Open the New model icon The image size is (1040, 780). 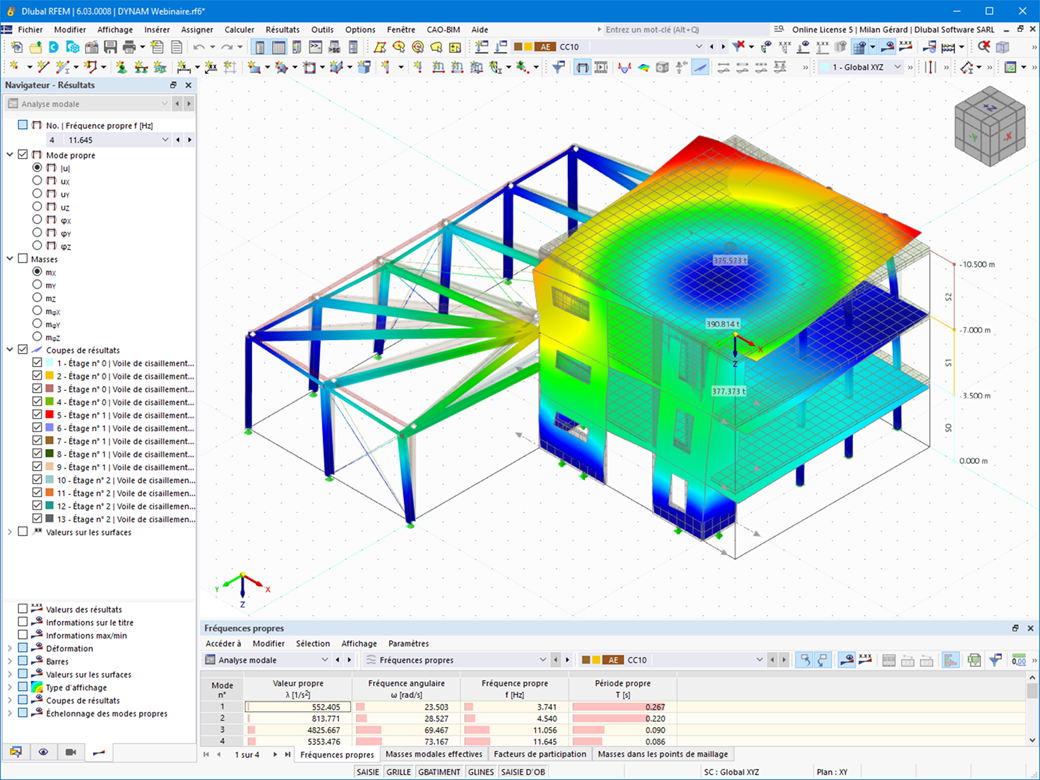[15, 46]
